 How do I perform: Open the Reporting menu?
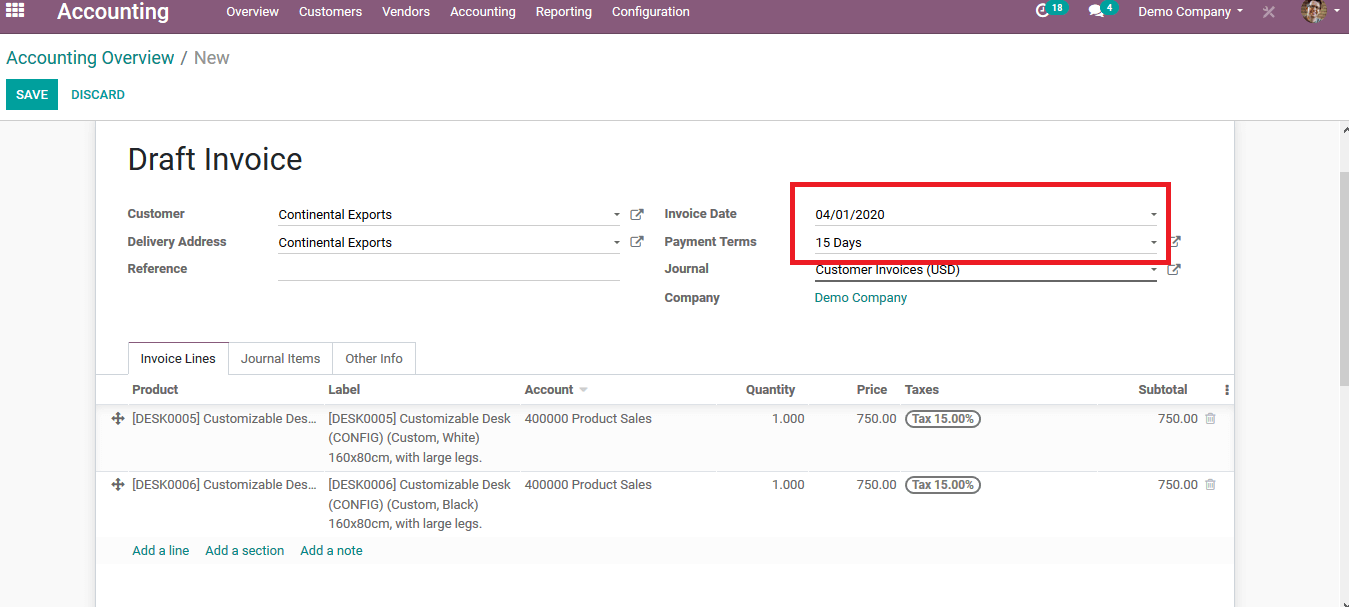point(564,12)
